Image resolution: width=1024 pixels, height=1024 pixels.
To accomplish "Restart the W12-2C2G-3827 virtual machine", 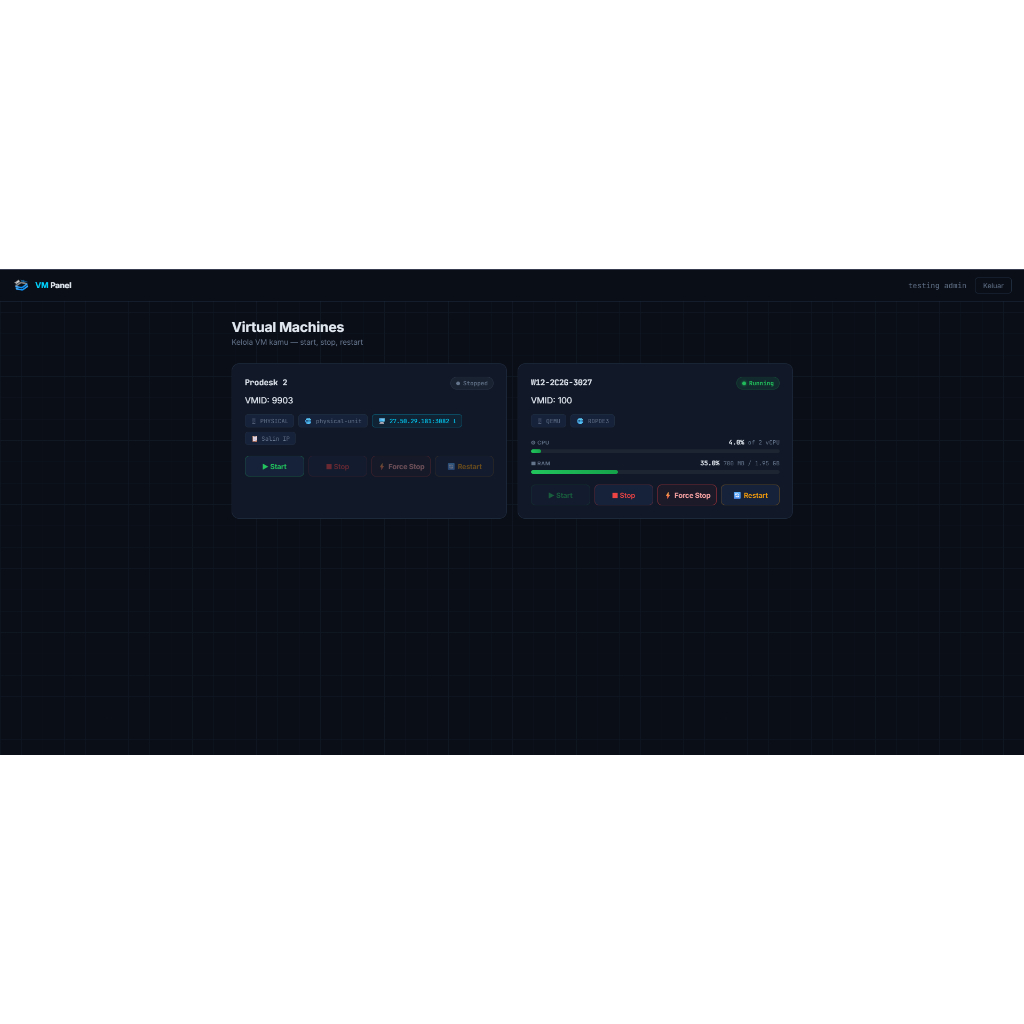I will (x=750, y=495).
